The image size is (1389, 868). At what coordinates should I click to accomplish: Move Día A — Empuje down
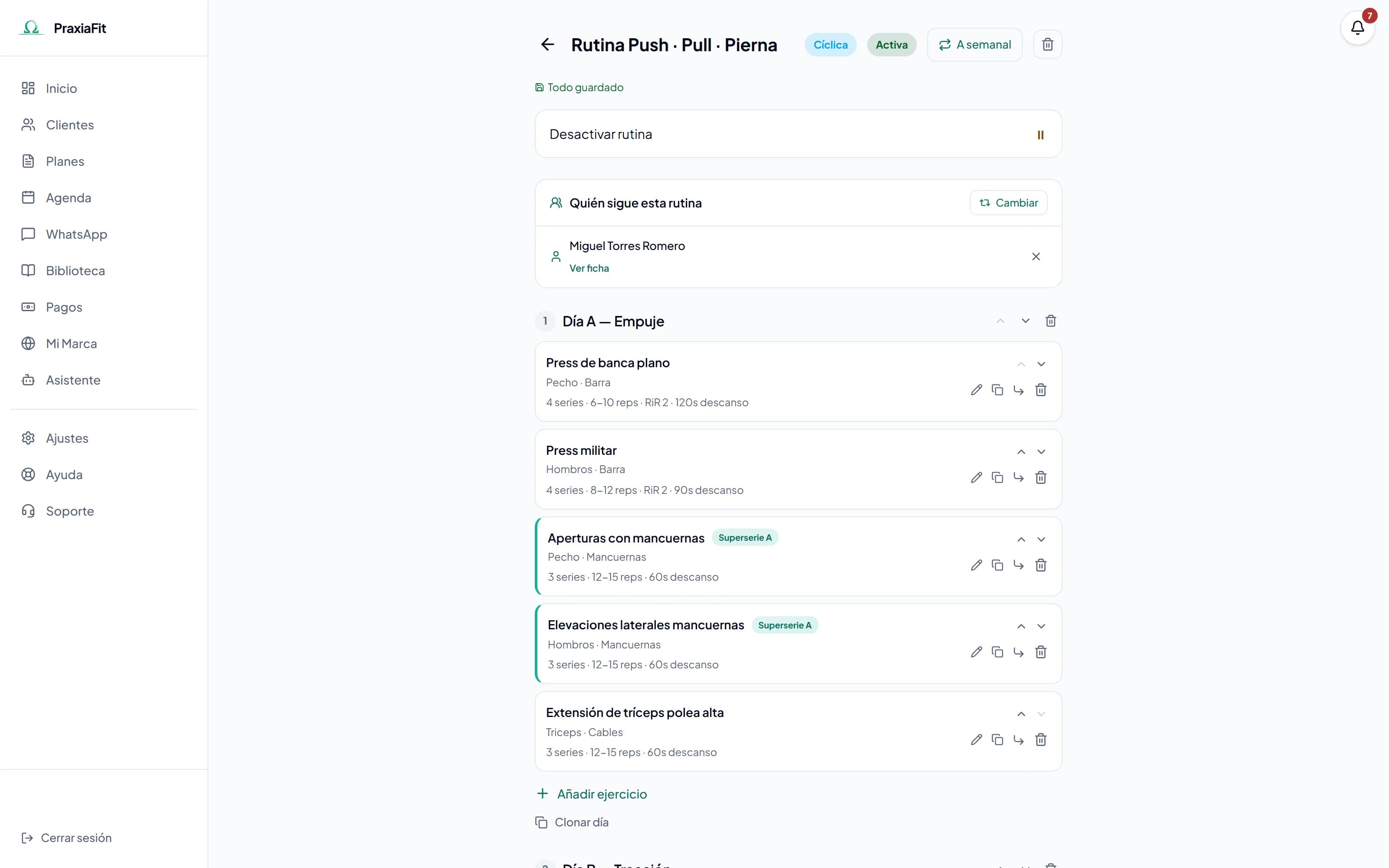point(1025,321)
